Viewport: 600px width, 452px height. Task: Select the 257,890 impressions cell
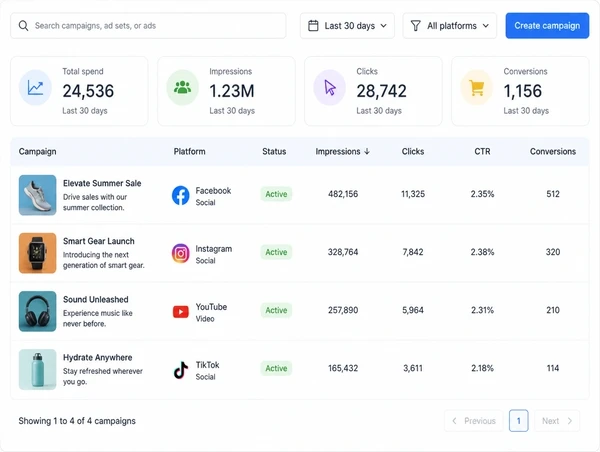tap(343, 310)
